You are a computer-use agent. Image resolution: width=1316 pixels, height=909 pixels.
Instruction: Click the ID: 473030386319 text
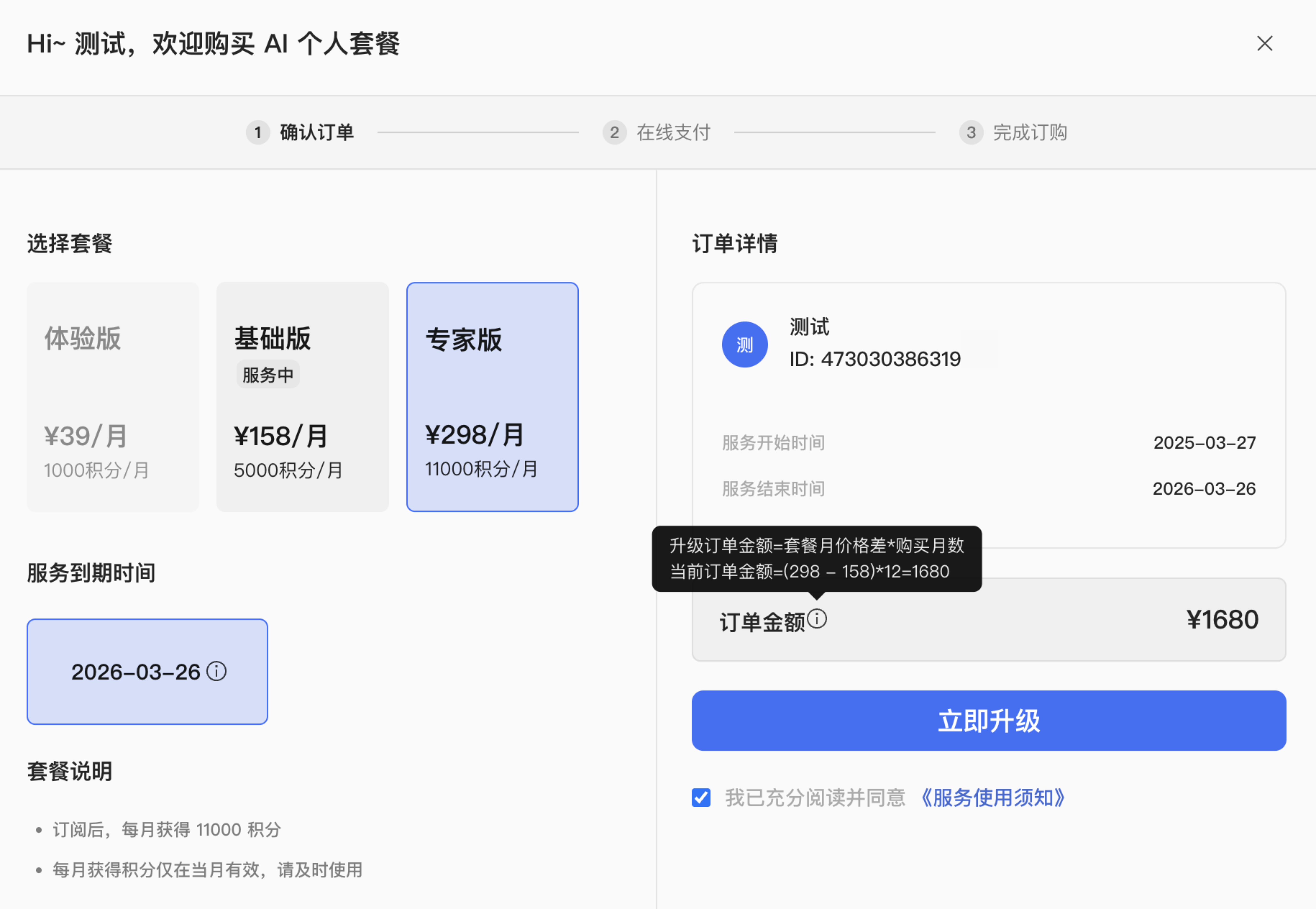[x=875, y=359]
